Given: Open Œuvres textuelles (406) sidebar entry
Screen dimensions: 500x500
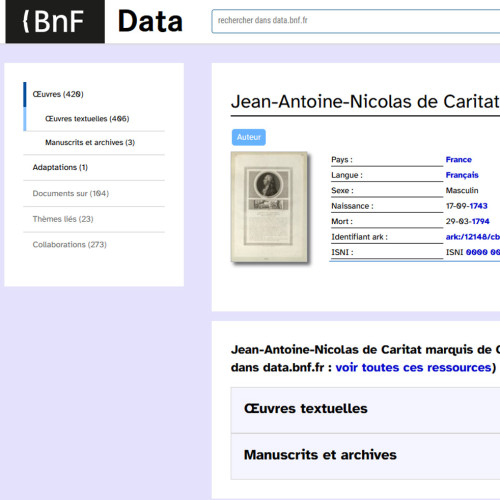Looking at the screenshot, I should click(87, 119).
